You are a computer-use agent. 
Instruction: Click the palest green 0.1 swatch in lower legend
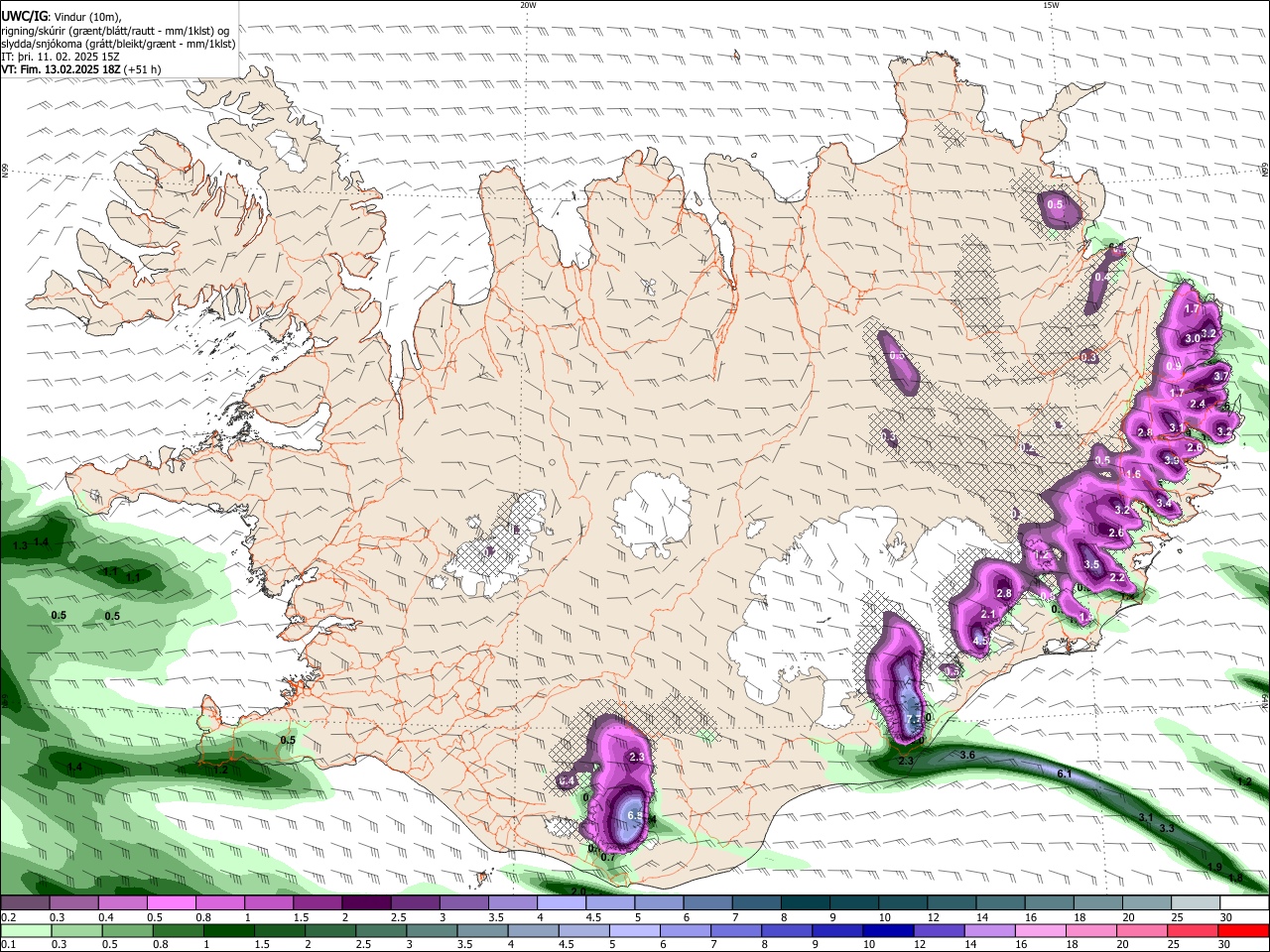coord(25,930)
